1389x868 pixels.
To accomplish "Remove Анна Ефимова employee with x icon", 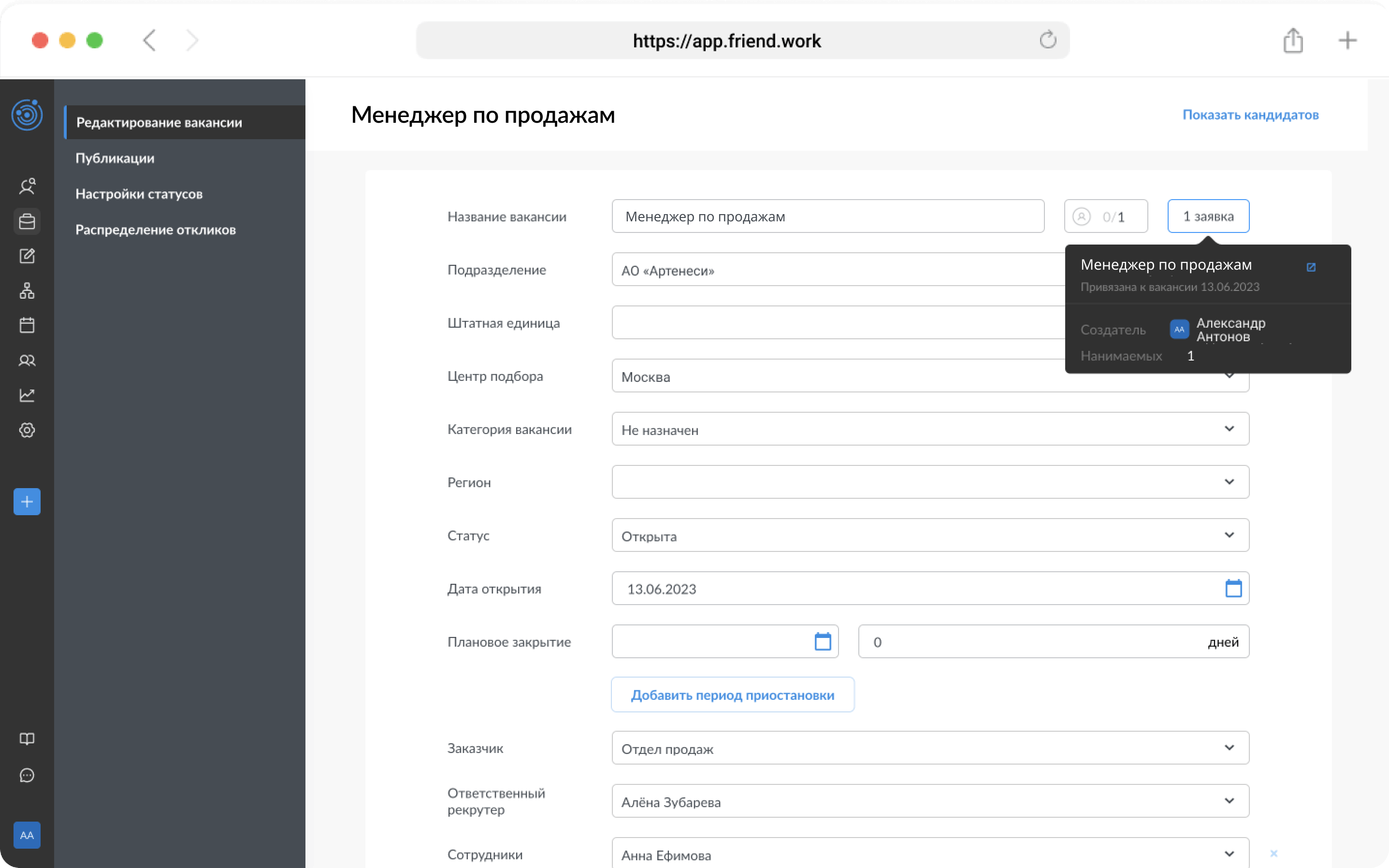I will coord(1273,854).
